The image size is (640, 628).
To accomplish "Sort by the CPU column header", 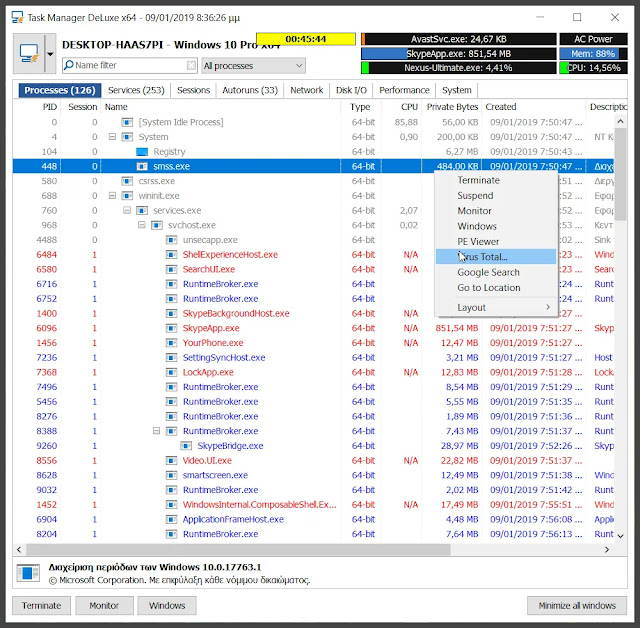I will (x=409, y=107).
